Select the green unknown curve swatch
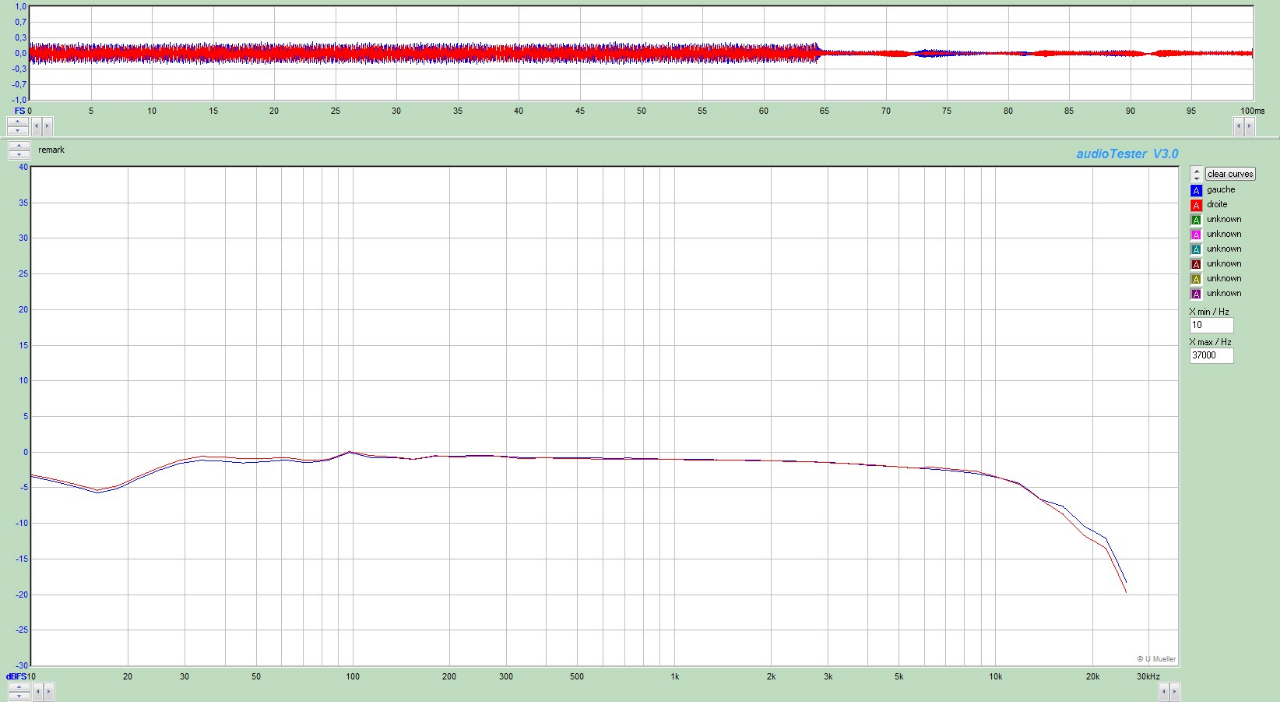1280x702 pixels. tap(1196, 220)
